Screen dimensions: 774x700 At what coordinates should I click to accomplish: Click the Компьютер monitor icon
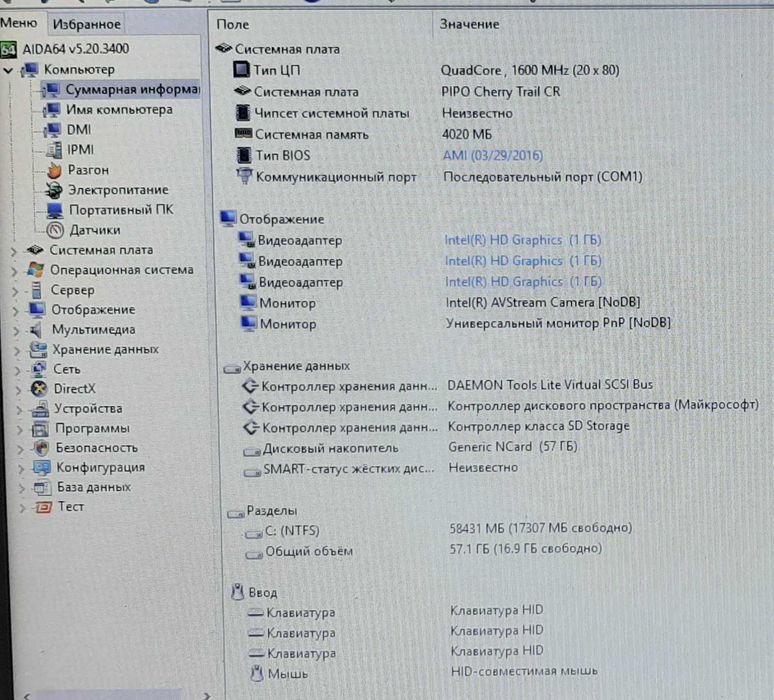coord(30,70)
